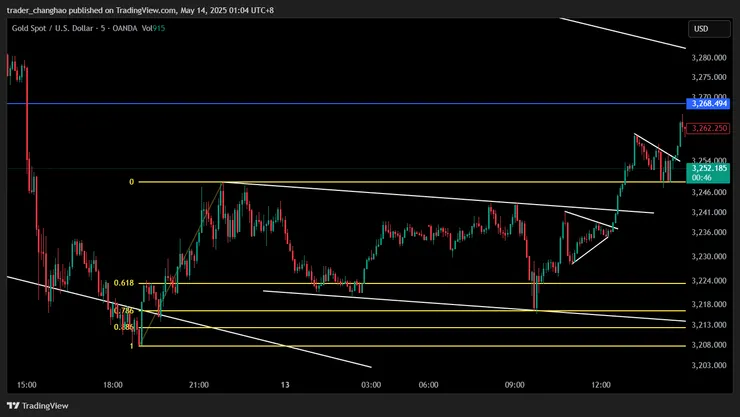Viewport: 740px width, 417px height.
Task: Open the USD currency selector
Action: pyautogui.click(x=709, y=29)
